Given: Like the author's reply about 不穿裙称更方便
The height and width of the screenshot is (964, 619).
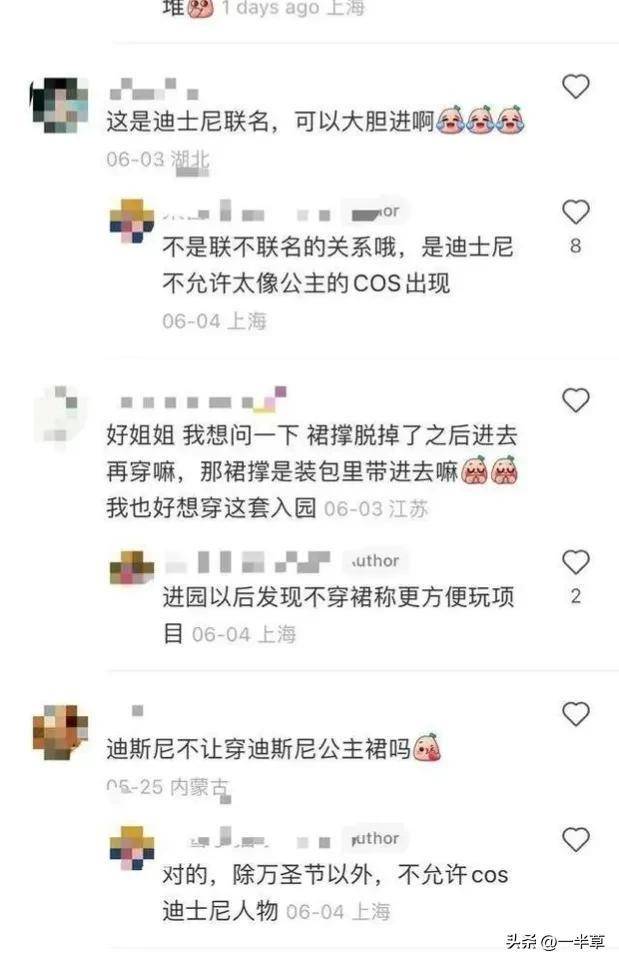Looking at the screenshot, I should (575, 562).
